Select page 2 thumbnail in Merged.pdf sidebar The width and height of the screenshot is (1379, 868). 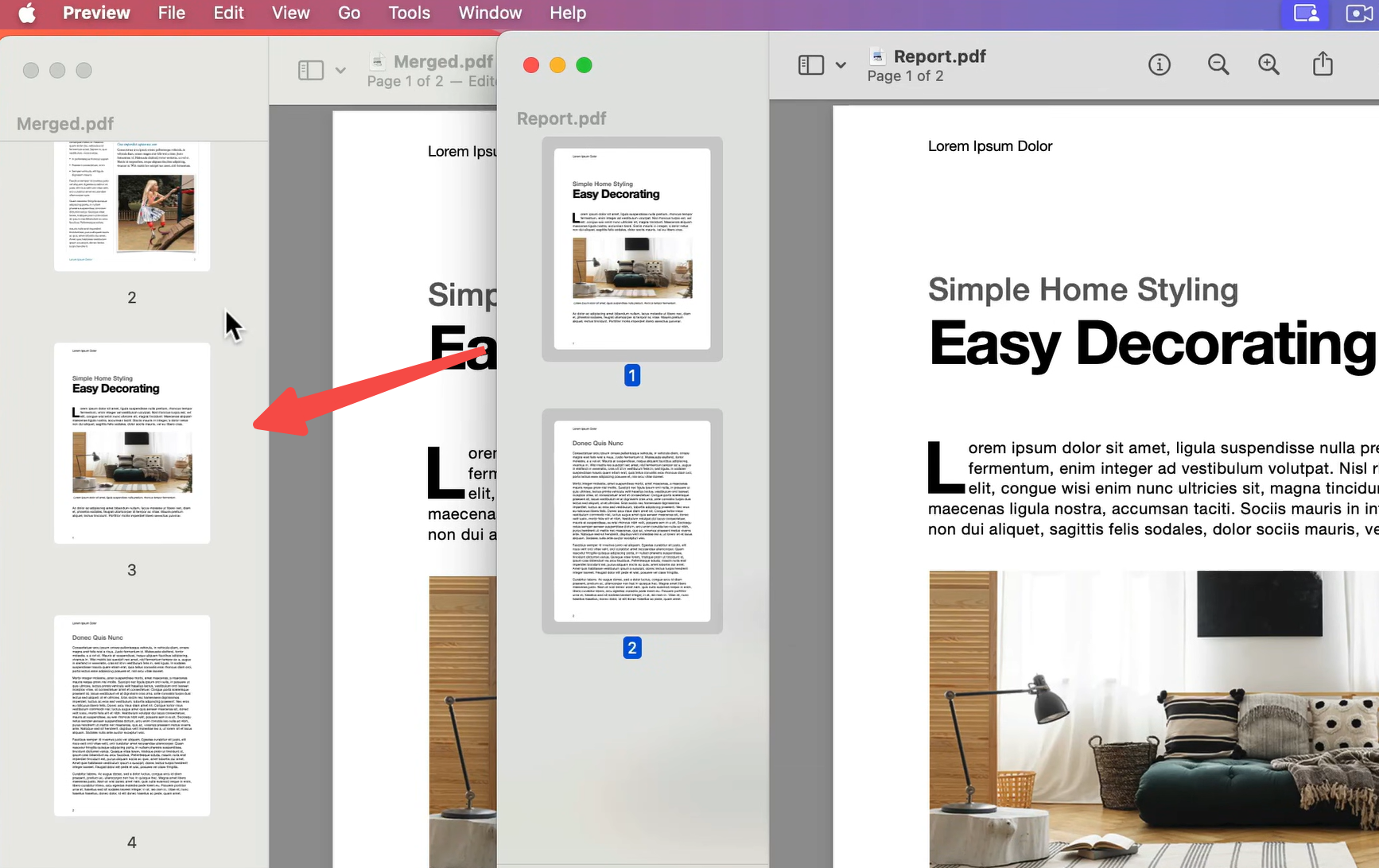[132, 207]
